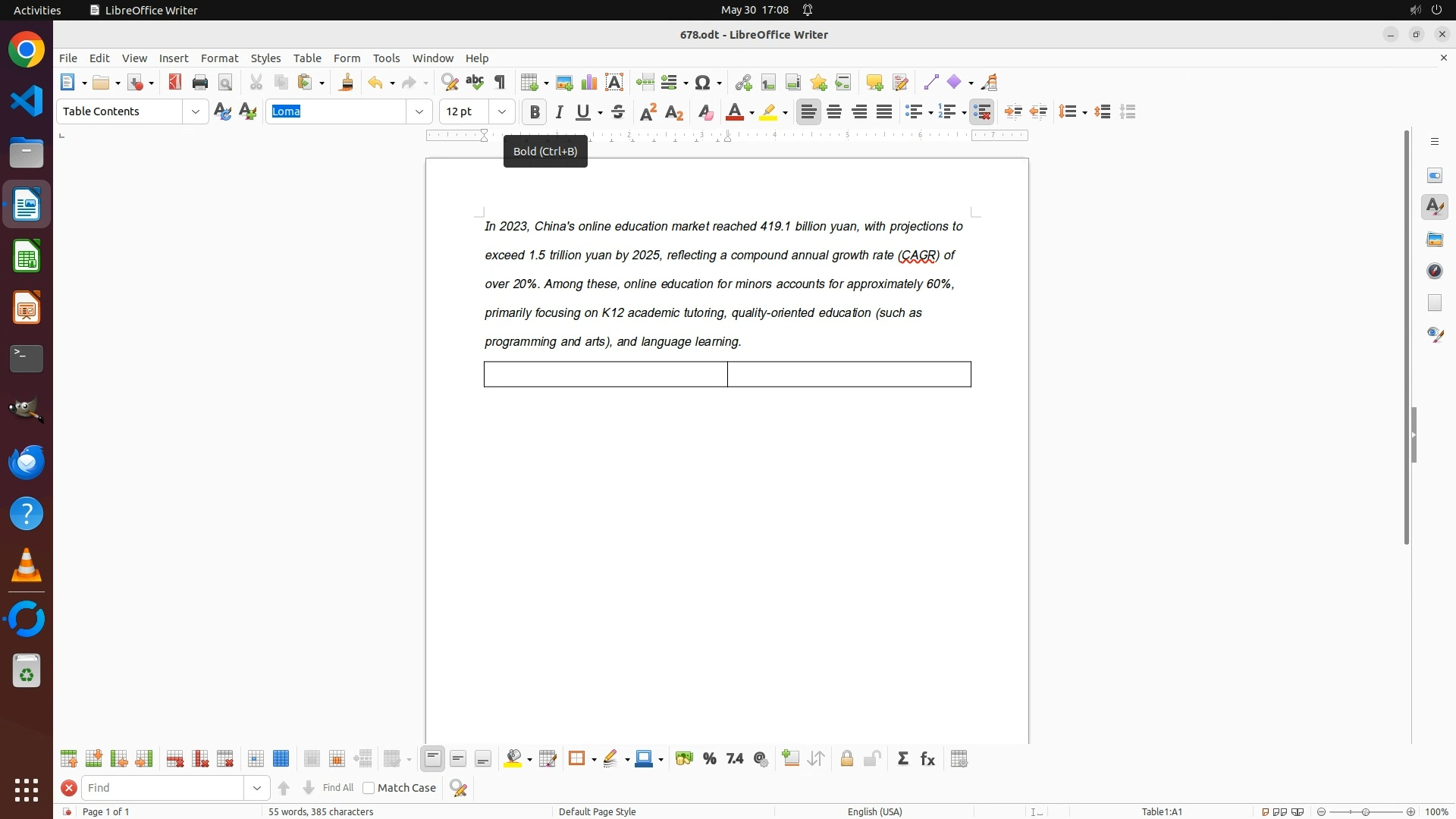Click the Insert Special Character icon
This screenshot has width=1456, height=819.
(x=702, y=83)
